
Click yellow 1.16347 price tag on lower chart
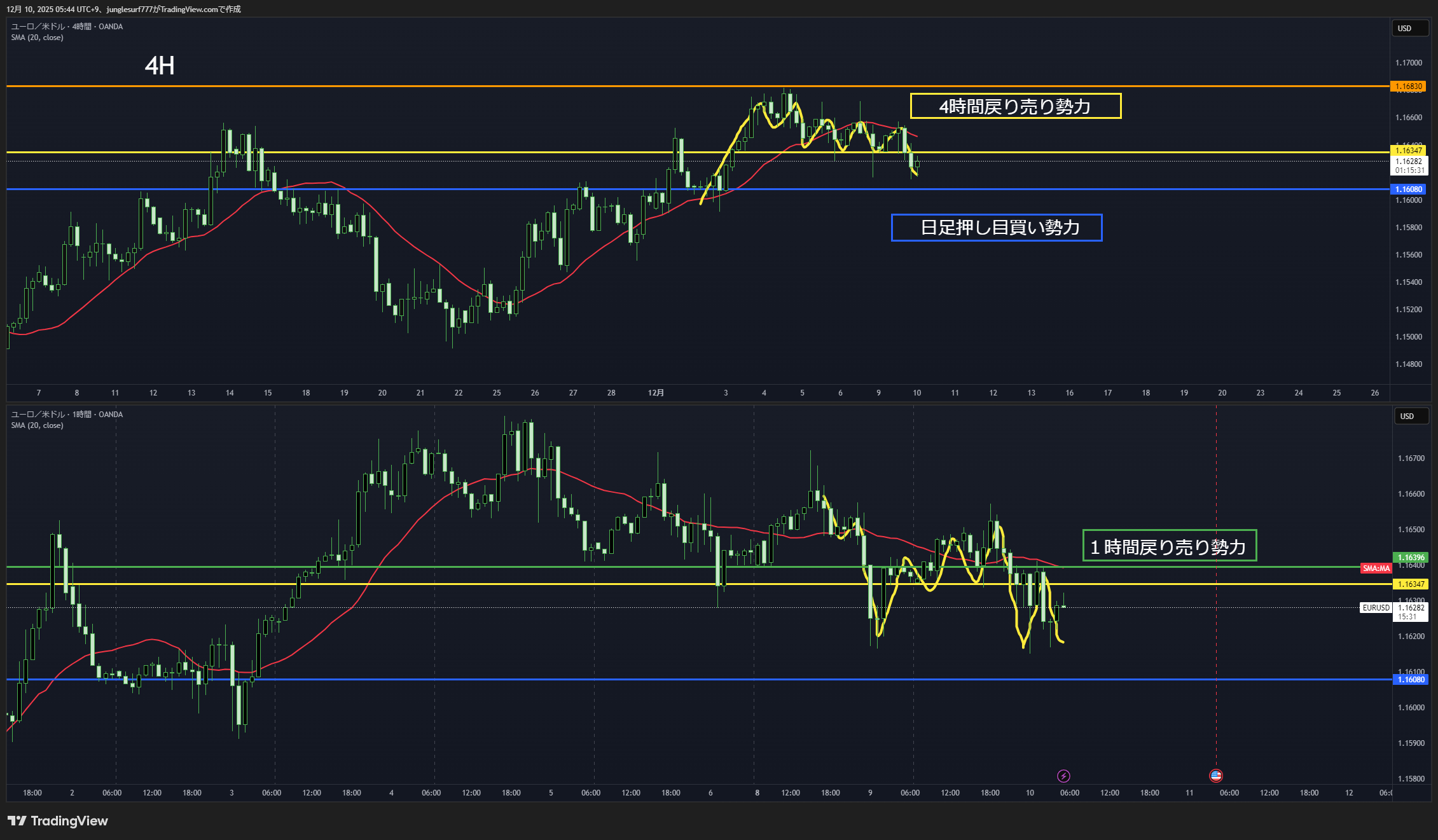1410,584
